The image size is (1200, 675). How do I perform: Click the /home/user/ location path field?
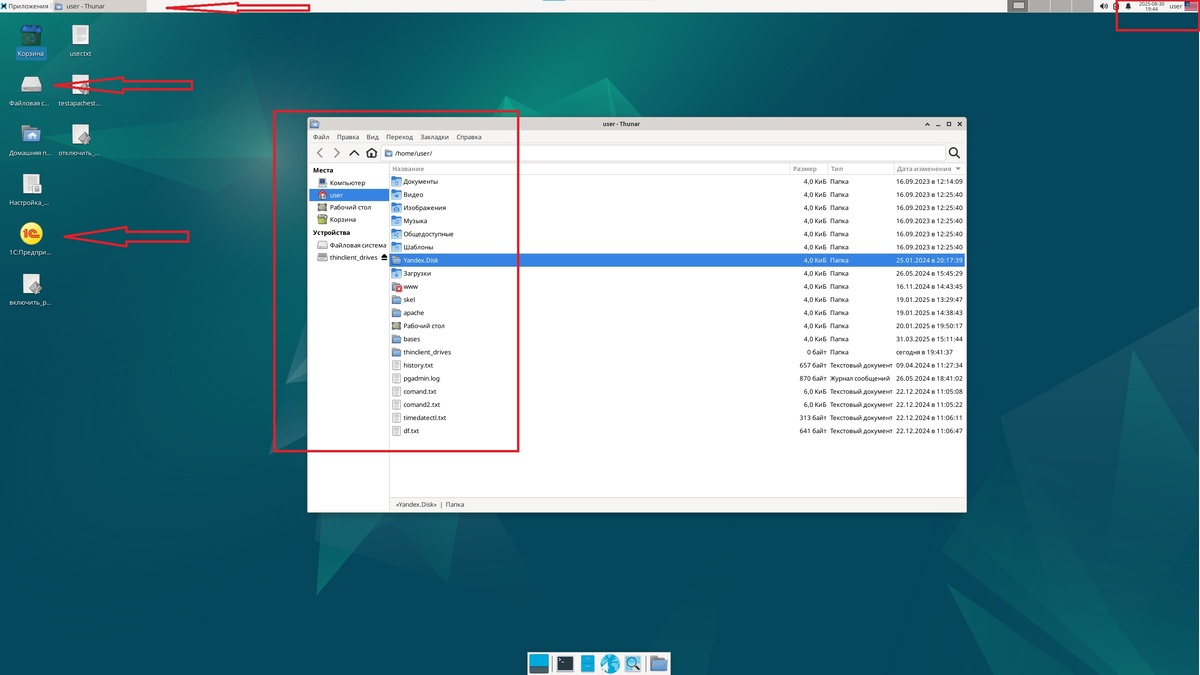pyautogui.click(x=662, y=153)
